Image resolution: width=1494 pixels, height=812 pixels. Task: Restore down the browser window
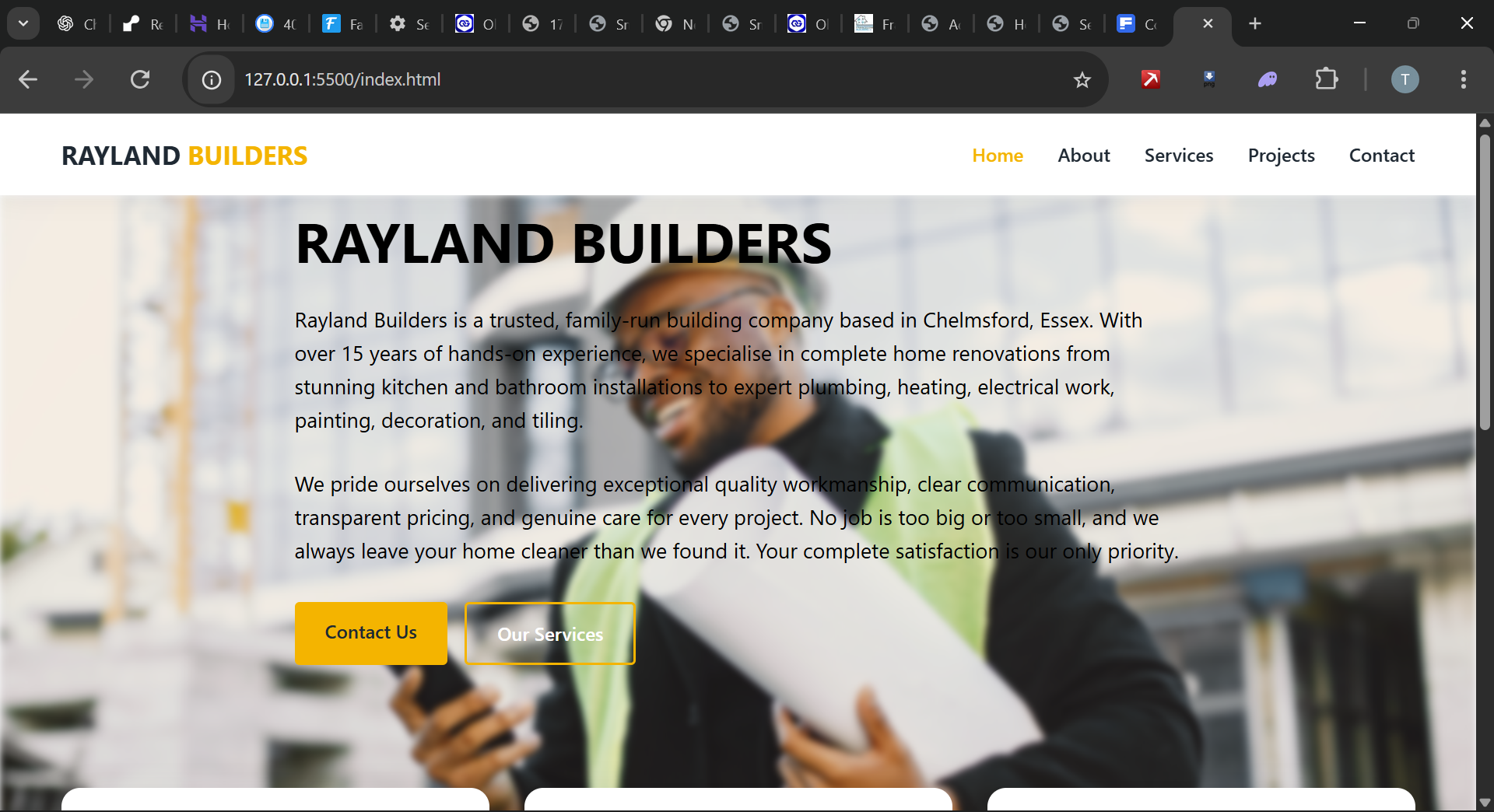coord(1413,23)
